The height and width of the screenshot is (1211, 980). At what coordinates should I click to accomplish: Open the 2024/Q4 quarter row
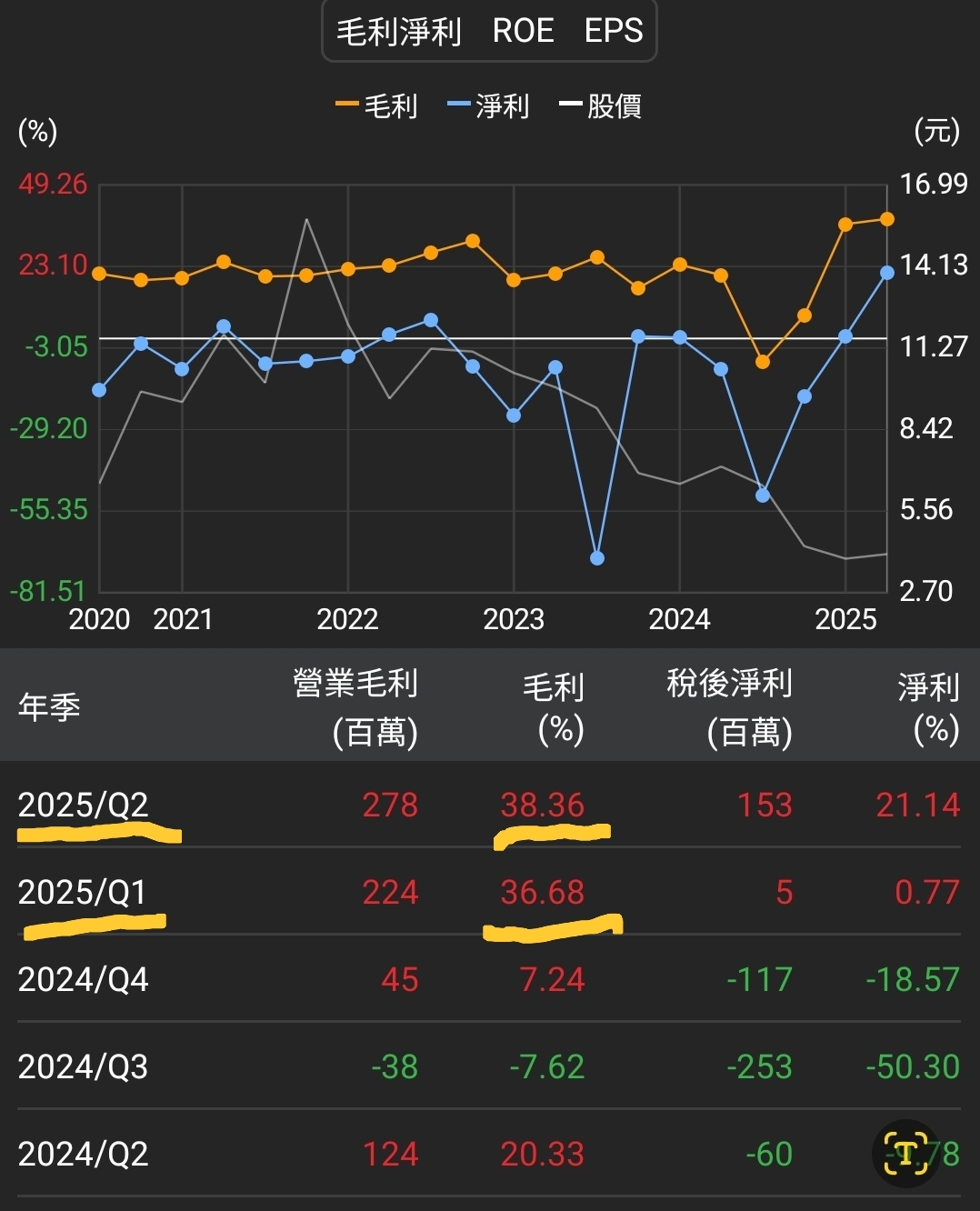click(x=83, y=979)
